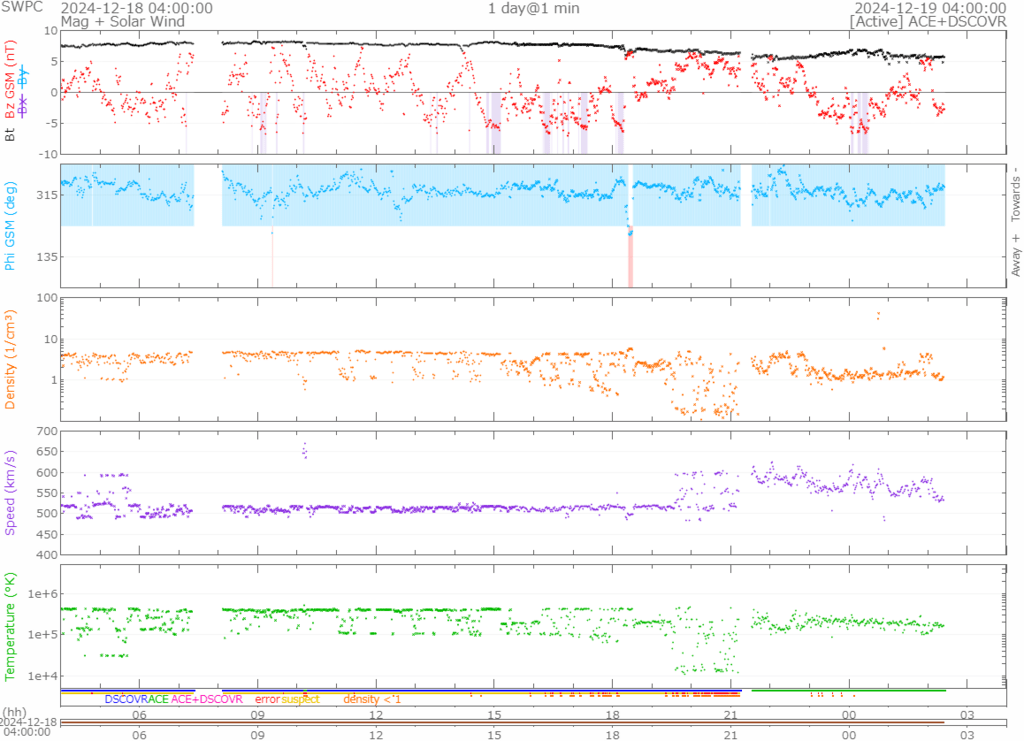Click the yellow 'suspect' legend entry
This screenshot has height=741, width=1024.
click(300, 699)
